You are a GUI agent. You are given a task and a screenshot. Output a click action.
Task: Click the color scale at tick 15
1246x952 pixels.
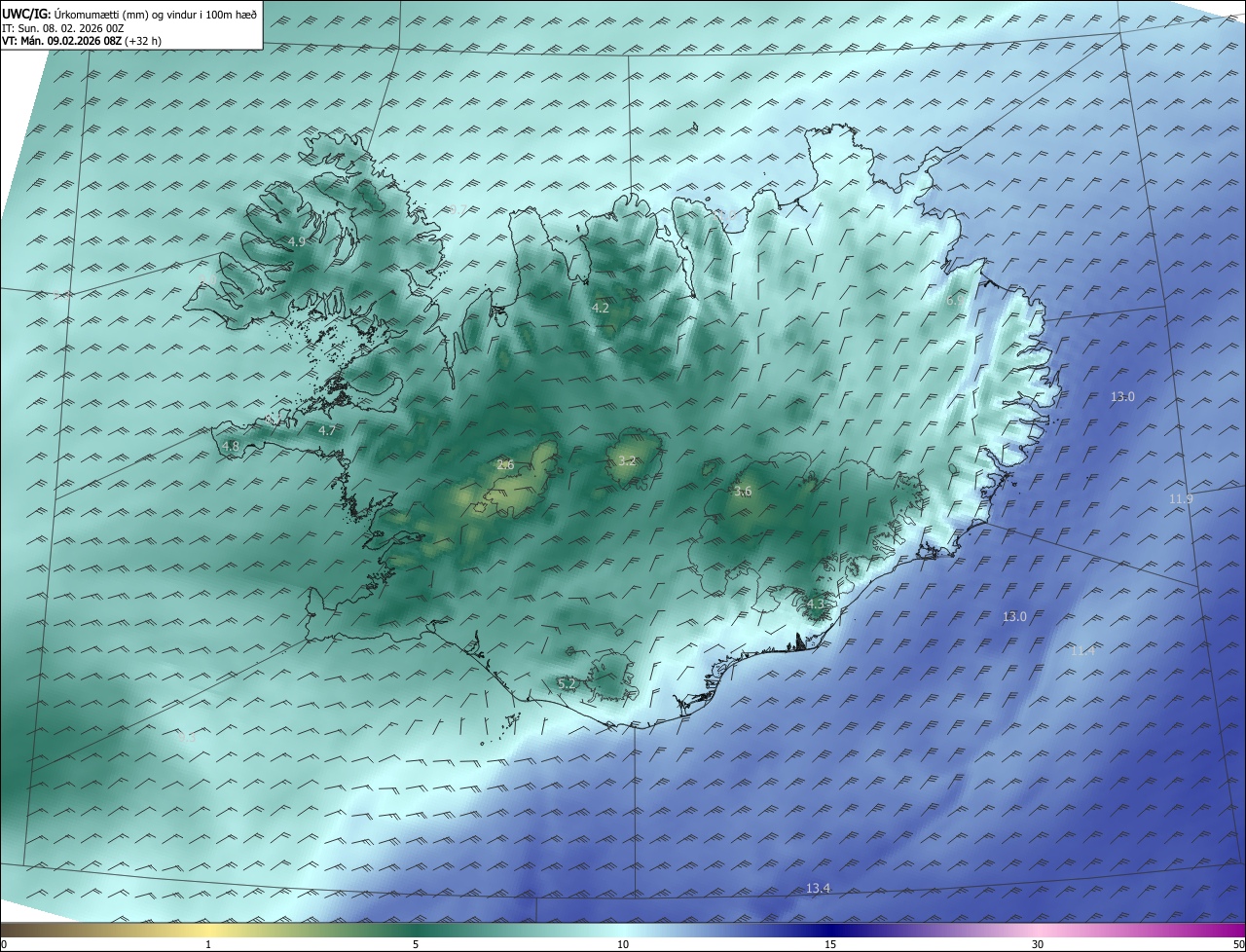coord(830,944)
